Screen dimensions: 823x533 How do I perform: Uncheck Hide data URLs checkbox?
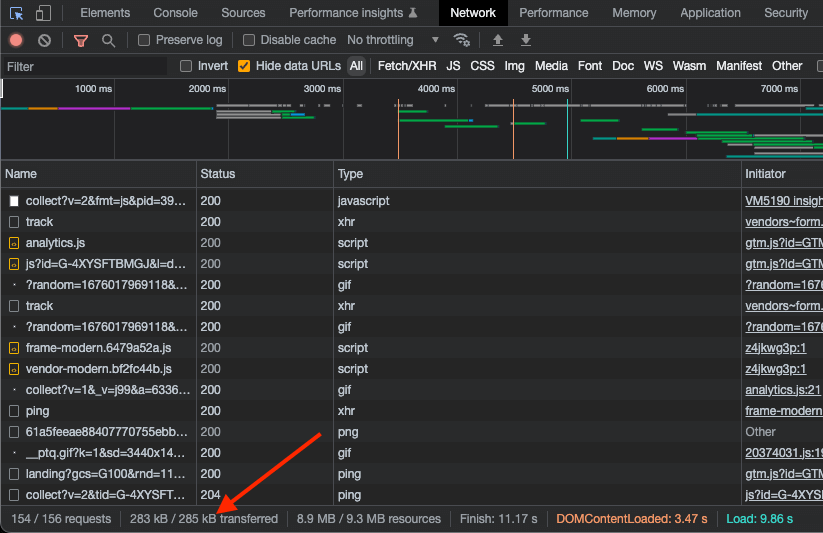(244, 66)
